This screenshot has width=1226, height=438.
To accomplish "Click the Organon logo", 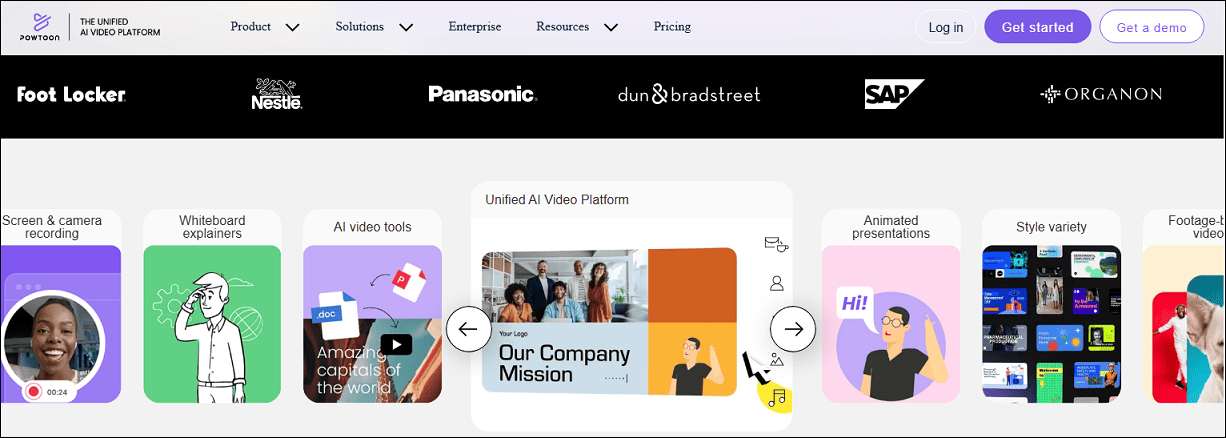I will pos(1100,94).
